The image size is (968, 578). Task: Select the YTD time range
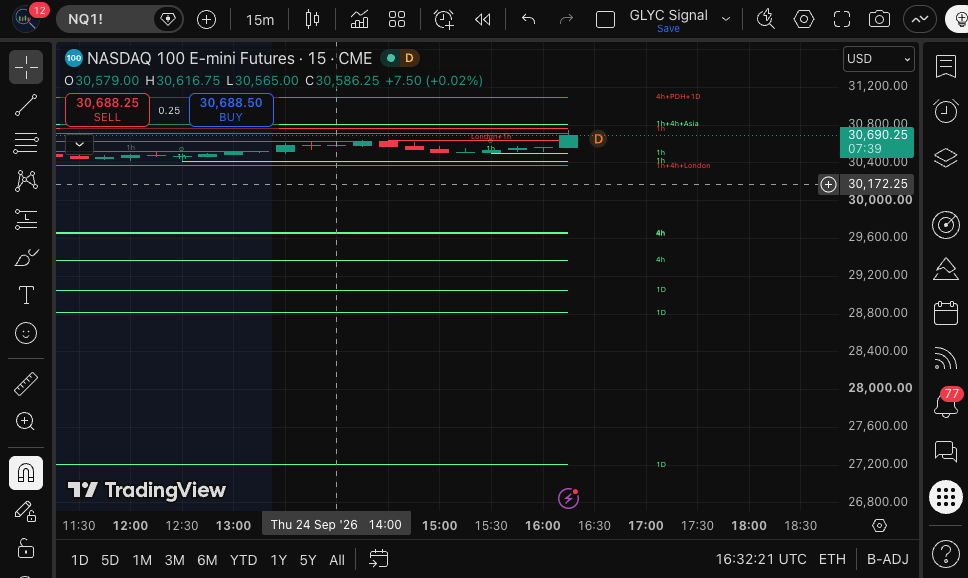click(x=243, y=560)
